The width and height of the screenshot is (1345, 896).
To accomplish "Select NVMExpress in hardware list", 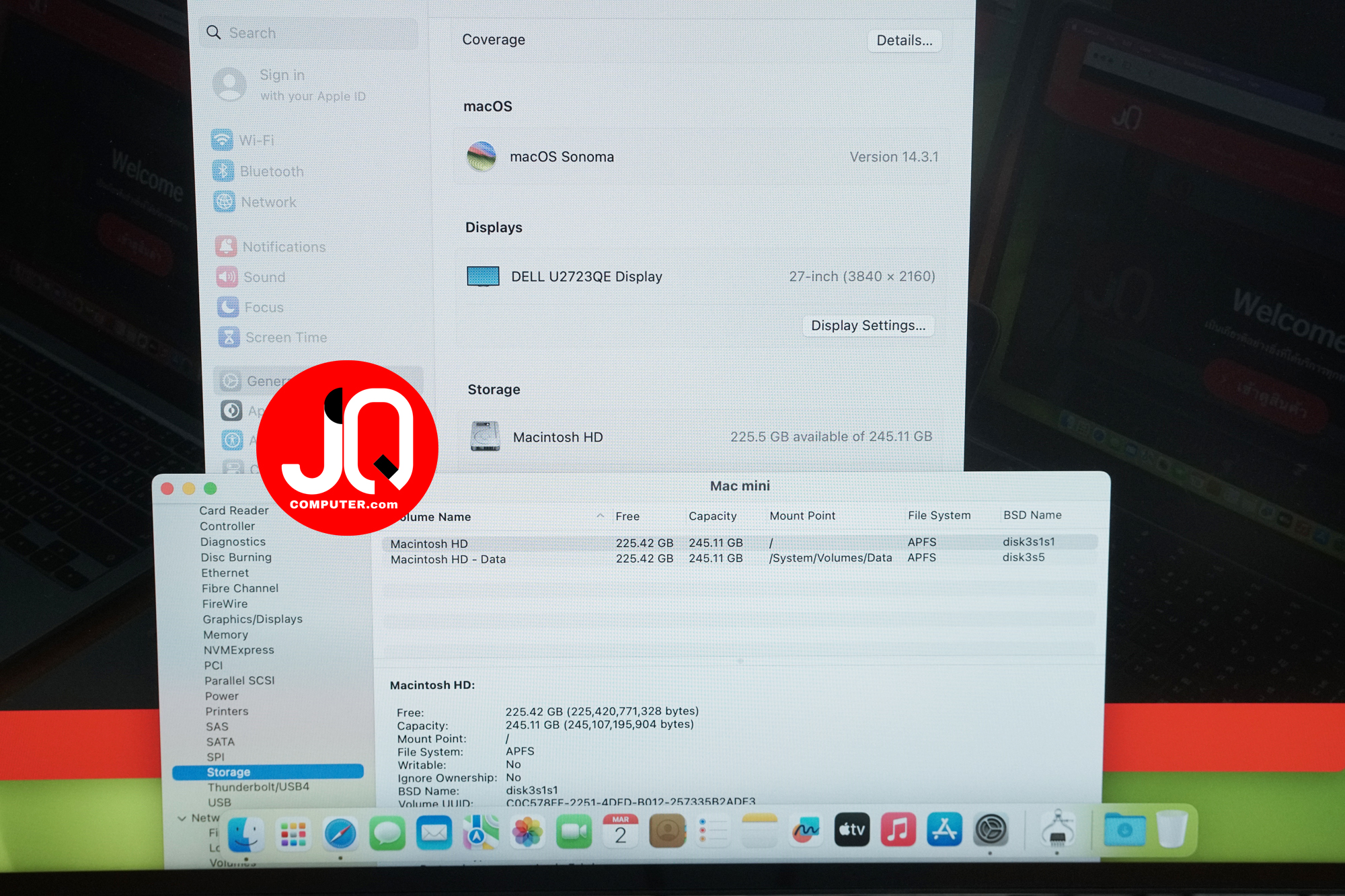I will [x=239, y=649].
